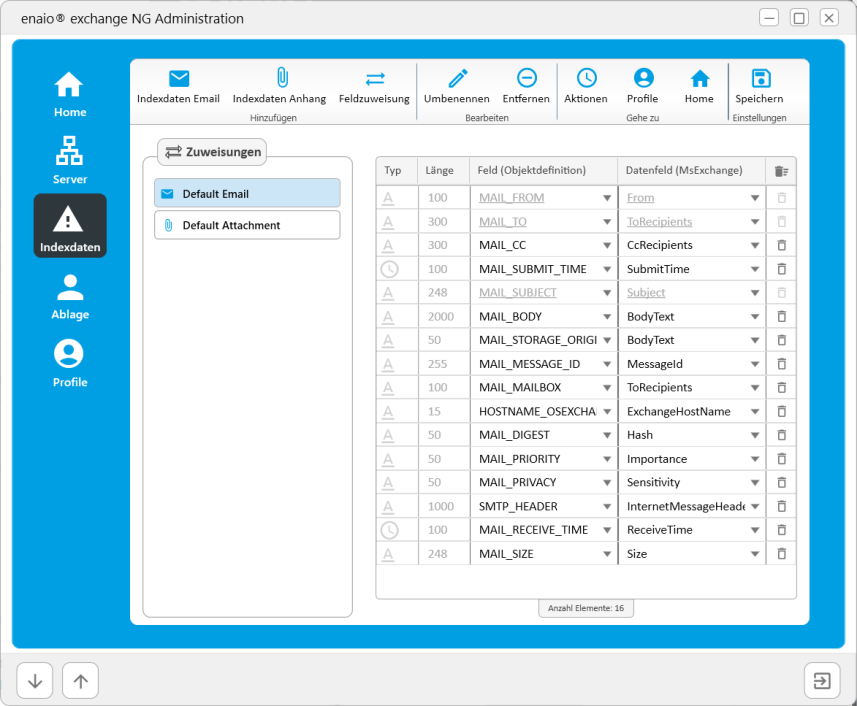
Task: Open the ToRecipients dropdown in MAIL_MAILBOX row
Action: 755,388
